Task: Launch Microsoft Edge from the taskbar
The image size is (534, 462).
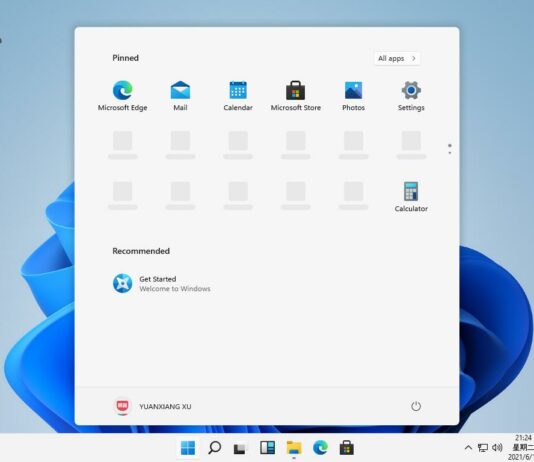Action: coord(320,448)
